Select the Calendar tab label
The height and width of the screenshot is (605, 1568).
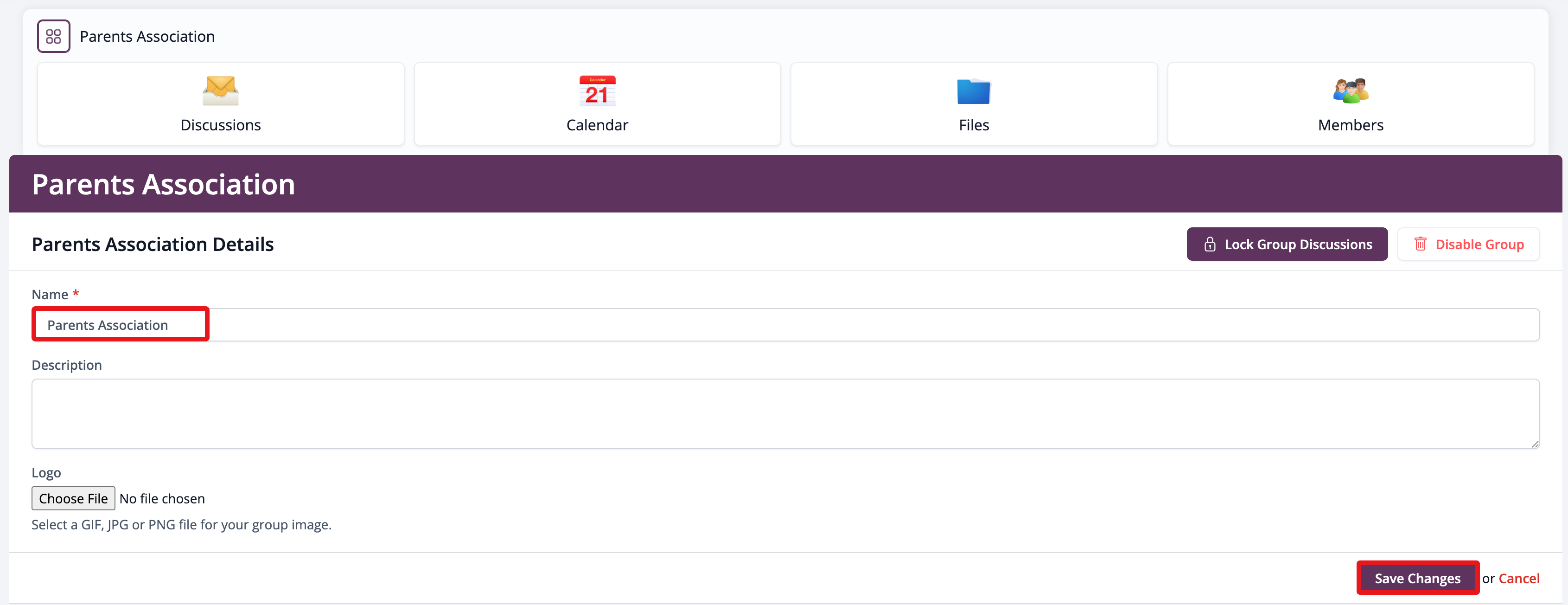[x=597, y=125]
